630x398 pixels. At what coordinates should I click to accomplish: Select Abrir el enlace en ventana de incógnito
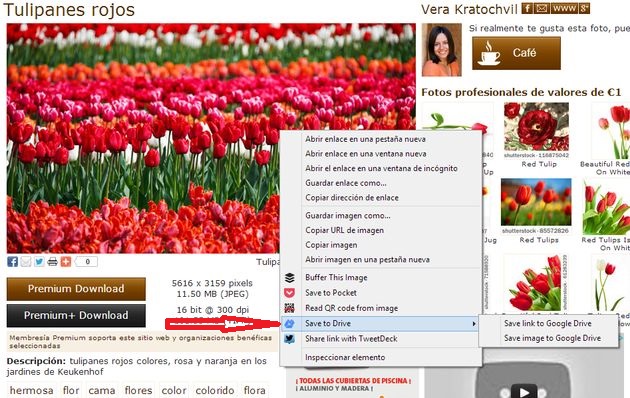click(381, 168)
